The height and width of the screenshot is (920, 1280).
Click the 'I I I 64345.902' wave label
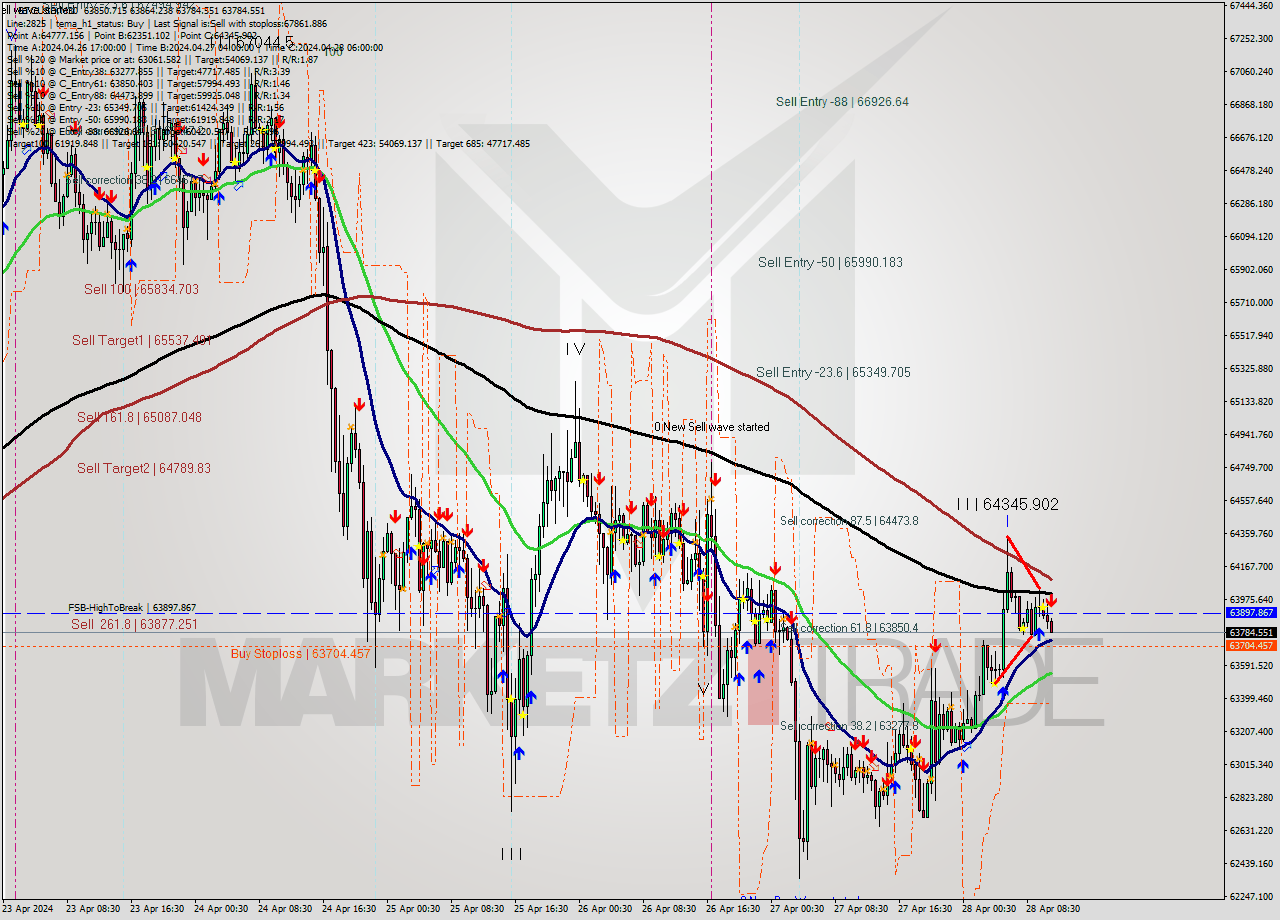pos(1007,505)
